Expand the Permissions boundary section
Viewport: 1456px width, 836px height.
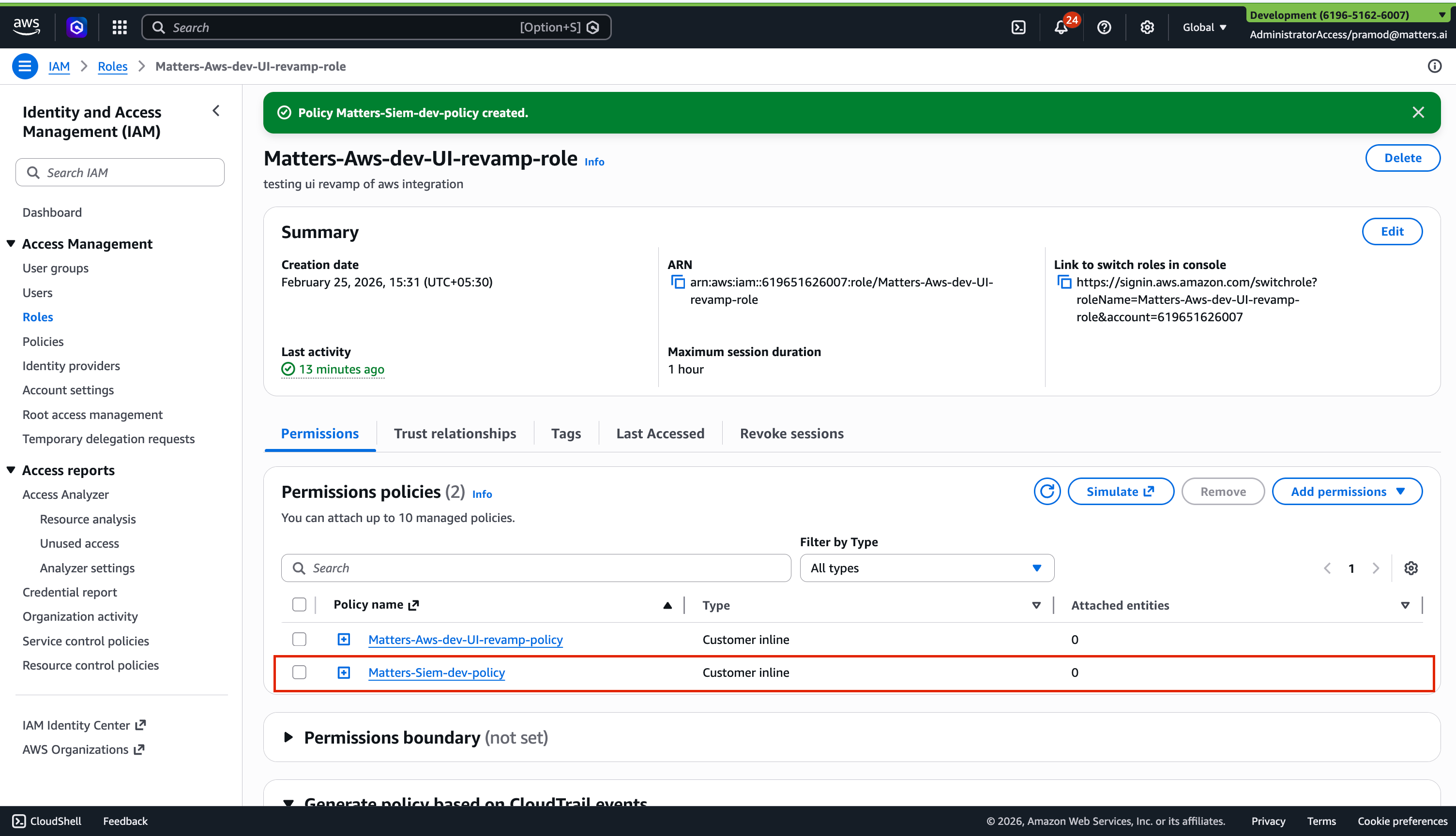click(x=288, y=737)
